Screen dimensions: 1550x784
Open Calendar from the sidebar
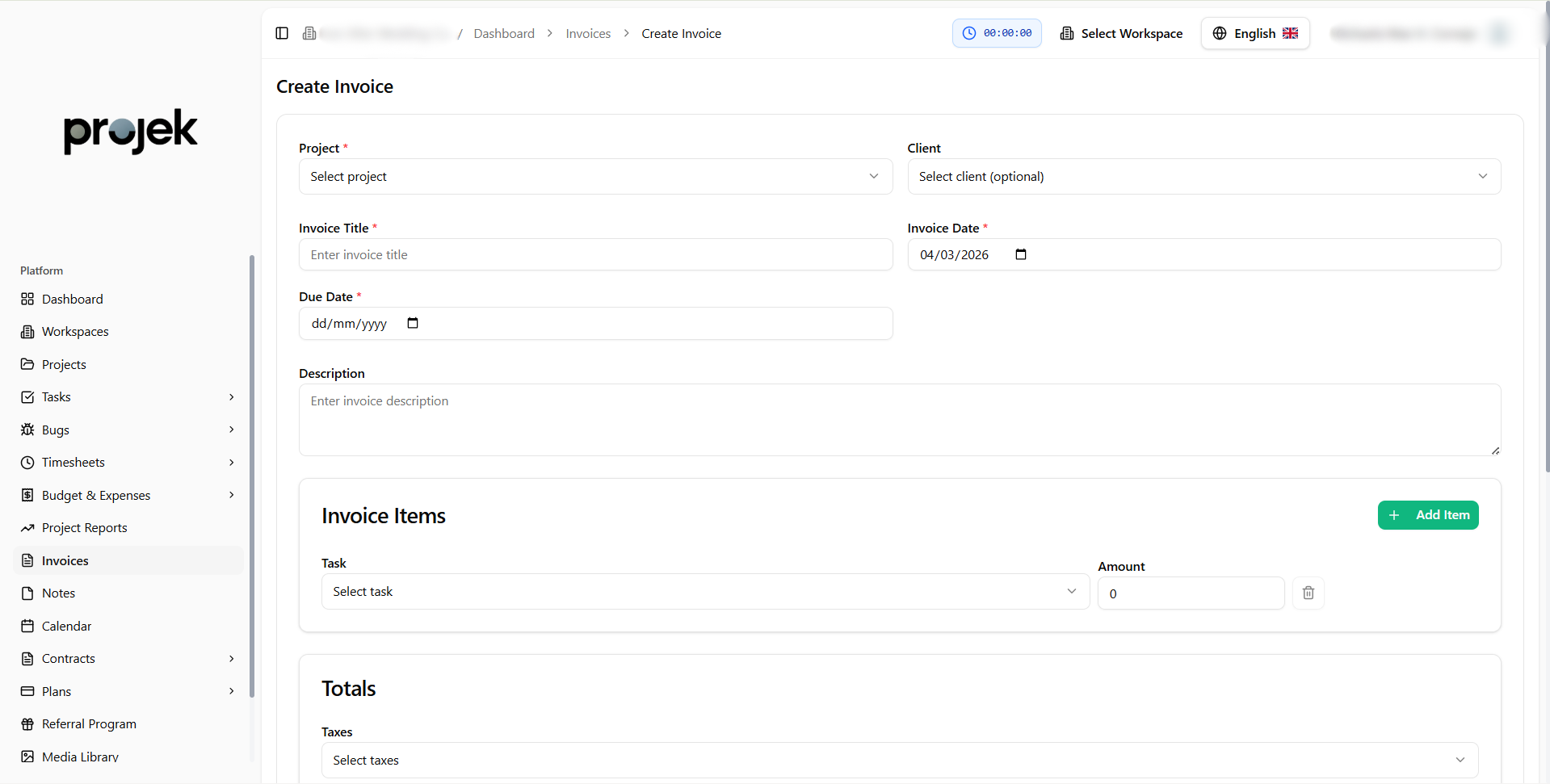point(66,627)
